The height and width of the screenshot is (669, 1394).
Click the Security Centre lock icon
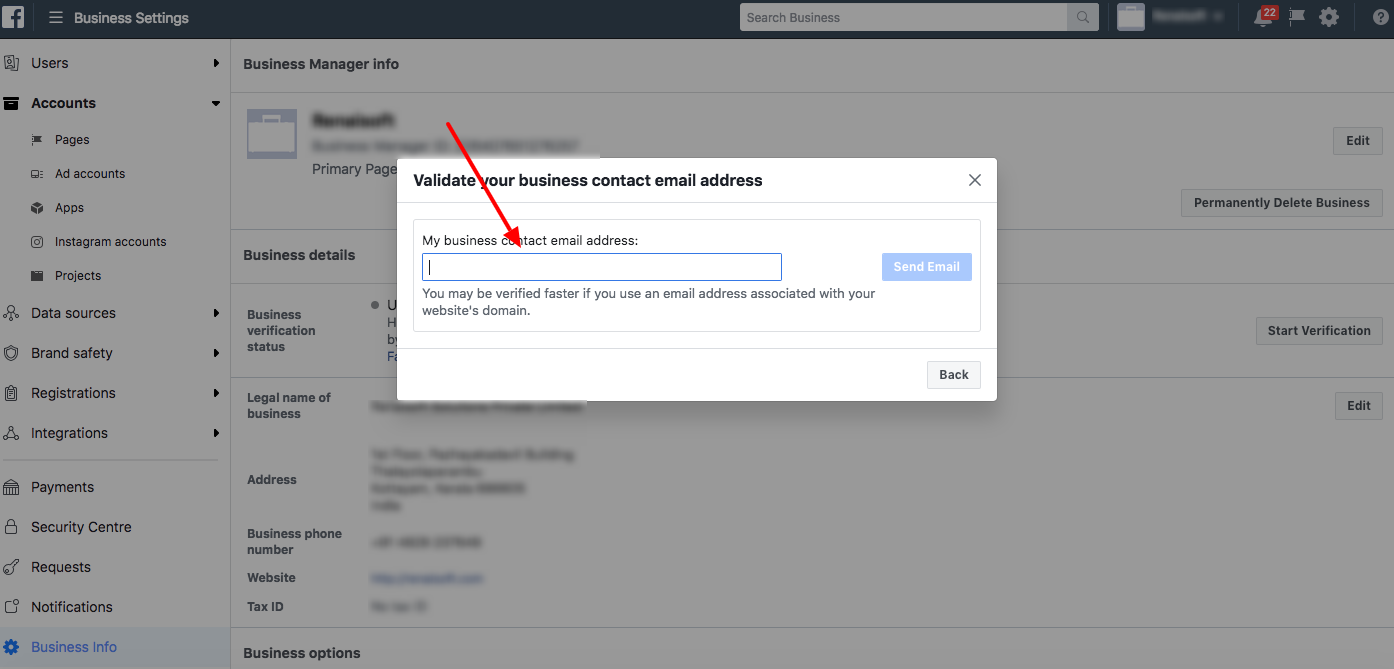12,527
